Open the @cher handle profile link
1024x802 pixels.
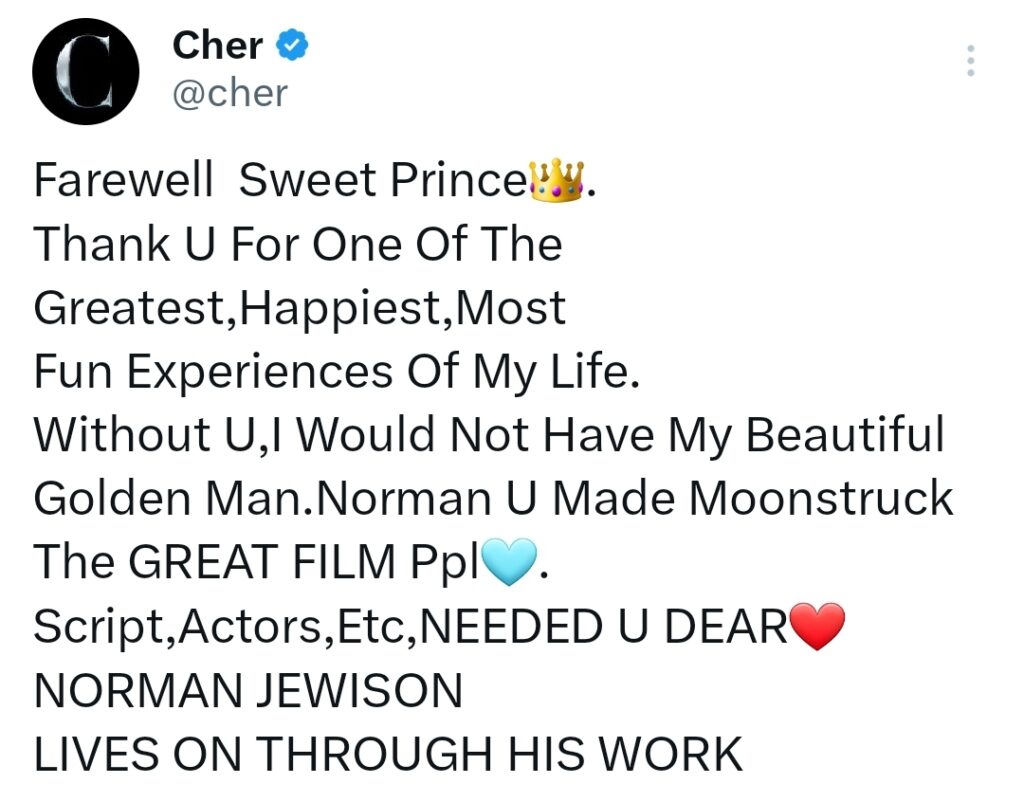point(230,93)
